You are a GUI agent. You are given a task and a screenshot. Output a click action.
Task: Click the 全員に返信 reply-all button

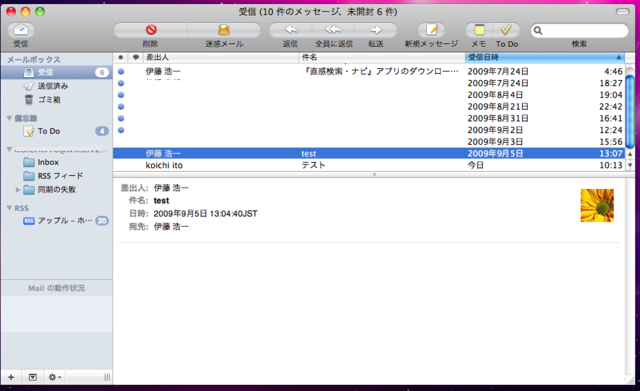point(333,30)
